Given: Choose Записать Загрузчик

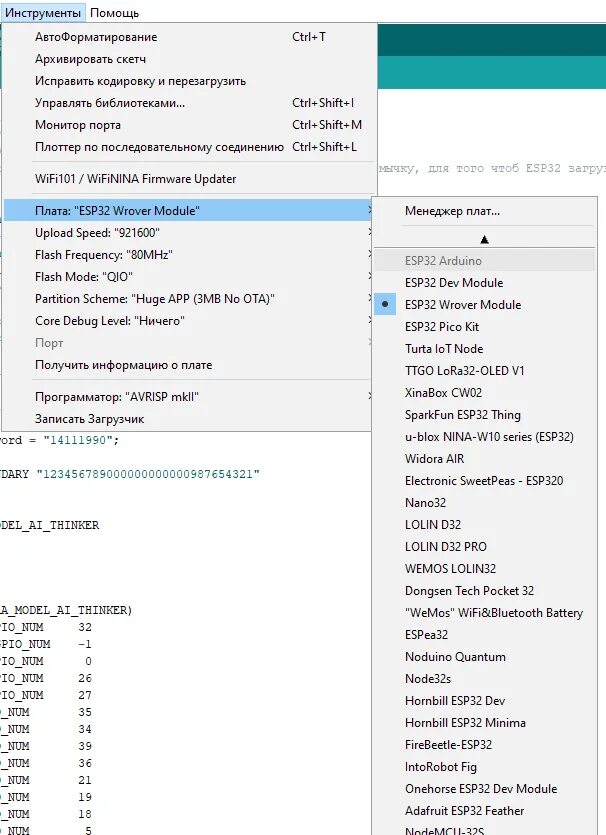Looking at the screenshot, I should [187, 419].
